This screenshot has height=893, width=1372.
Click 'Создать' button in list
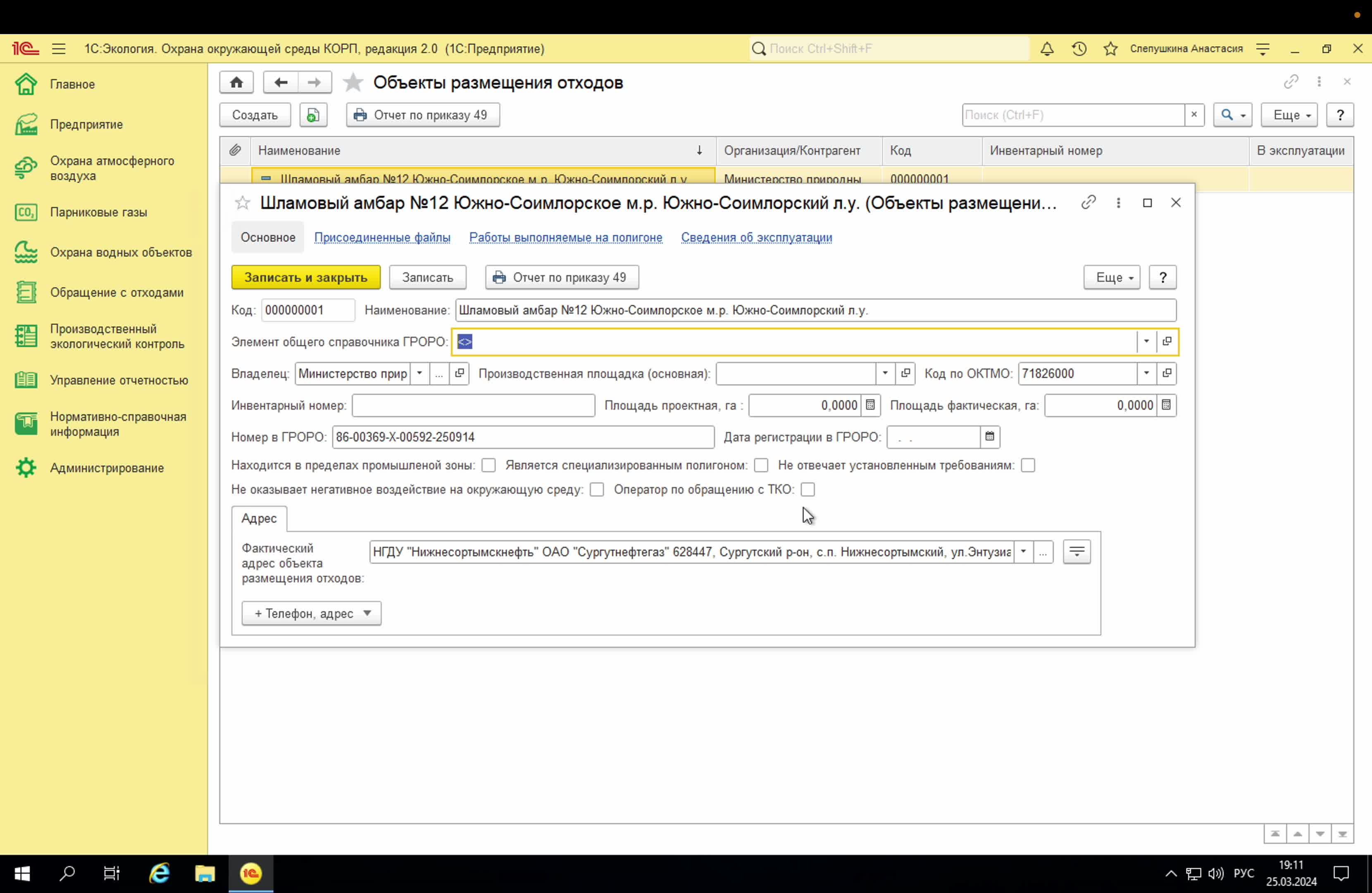point(255,115)
